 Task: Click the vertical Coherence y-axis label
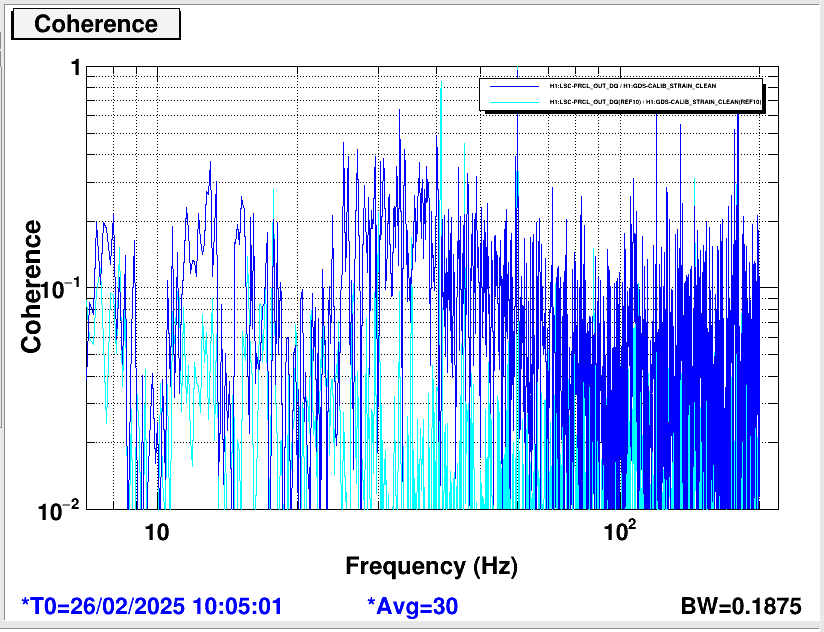coord(31,287)
